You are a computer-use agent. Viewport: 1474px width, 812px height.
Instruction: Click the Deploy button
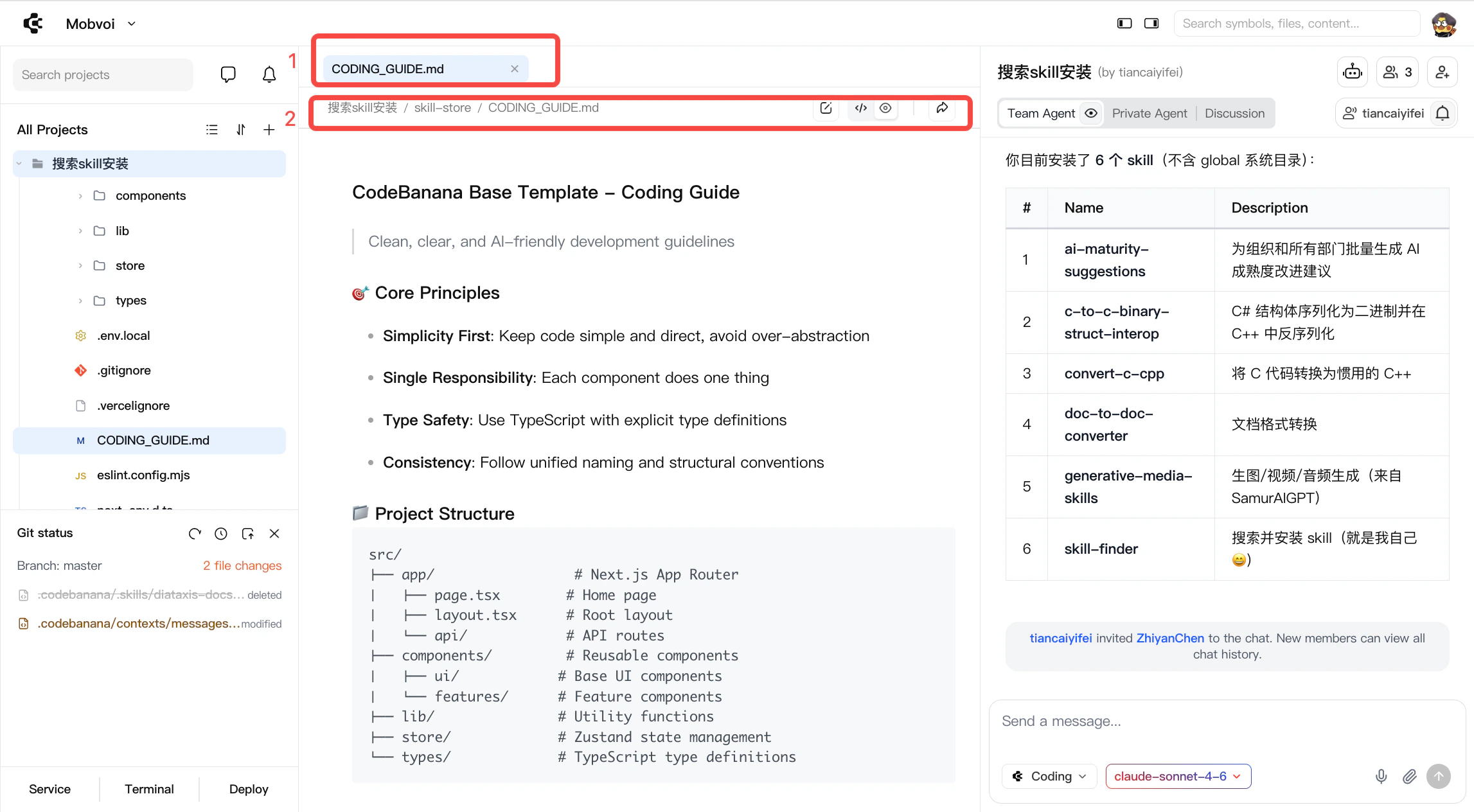pos(249,789)
